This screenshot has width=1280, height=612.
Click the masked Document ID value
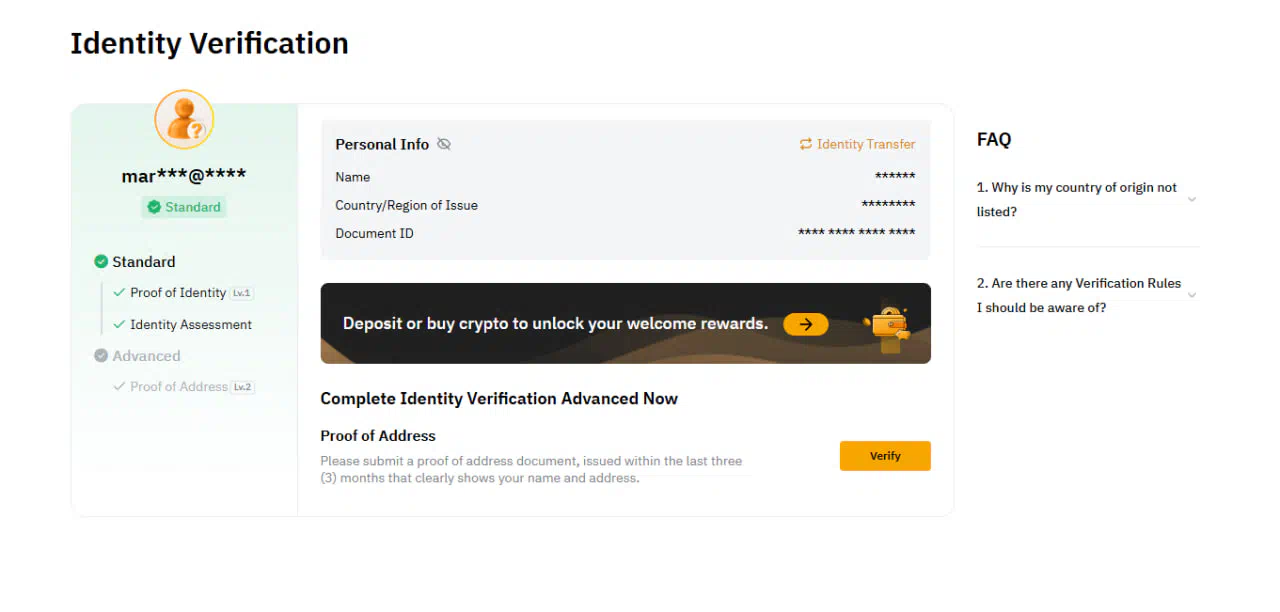click(857, 233)
